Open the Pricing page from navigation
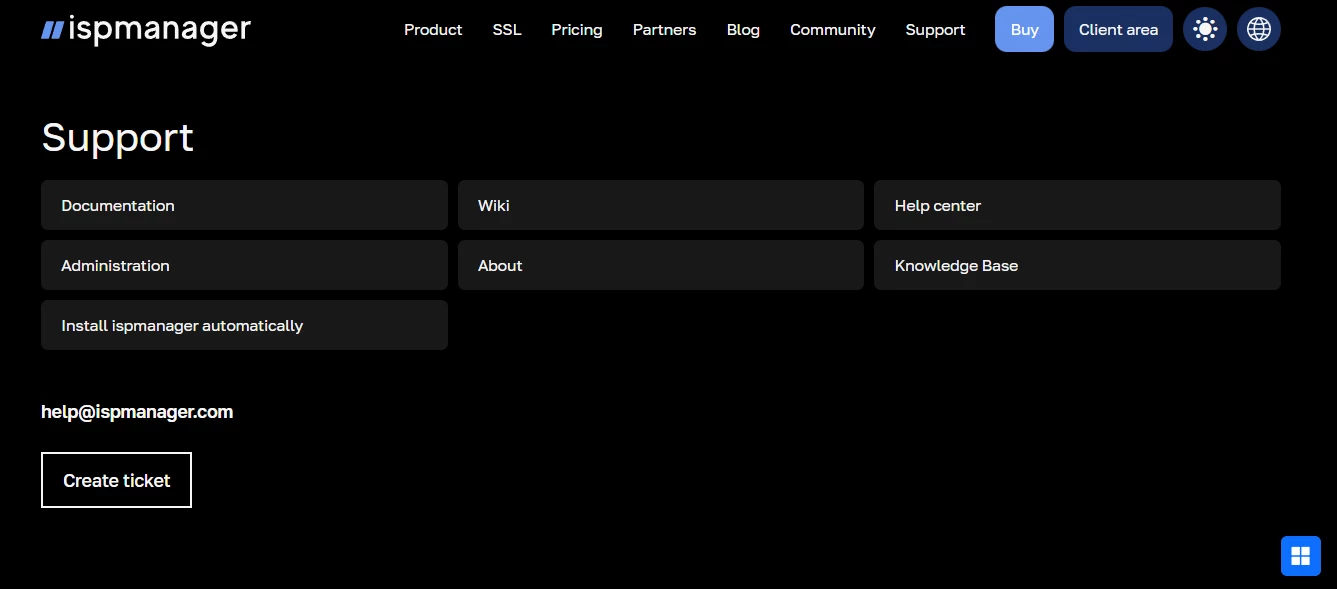Viewport: 1337px width, 589px height. tap(576, 30)
